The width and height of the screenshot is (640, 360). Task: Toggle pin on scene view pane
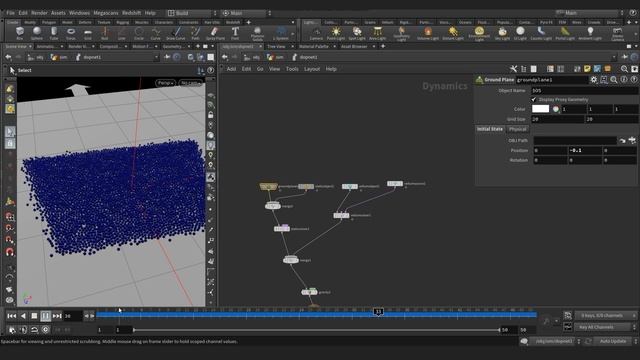[167, 57]
